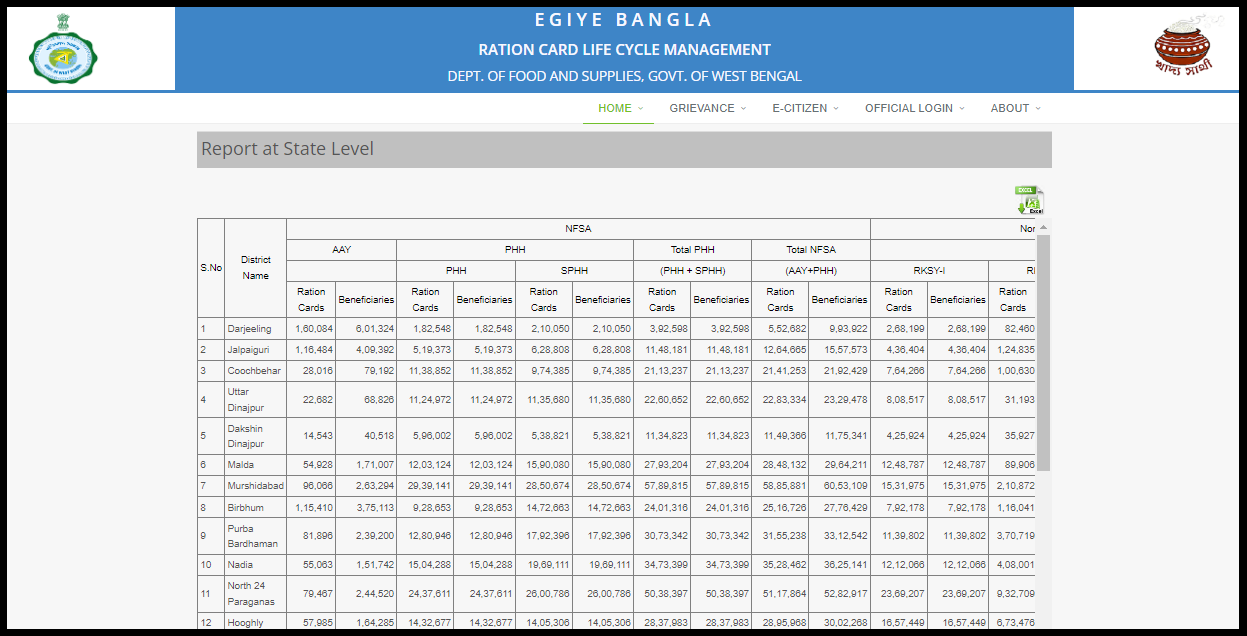The height and width of the screenshot is (636, 1247).
Task: Click the 'Report at State Level' heading
Action: [x=288, y=149]
